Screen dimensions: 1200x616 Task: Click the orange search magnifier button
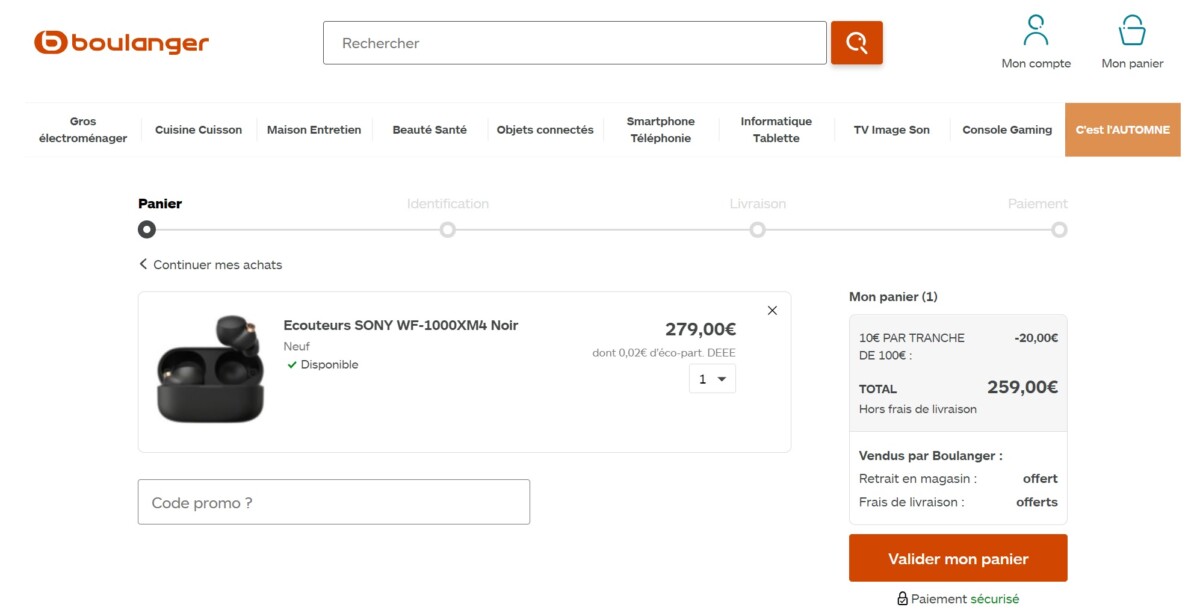857,43
